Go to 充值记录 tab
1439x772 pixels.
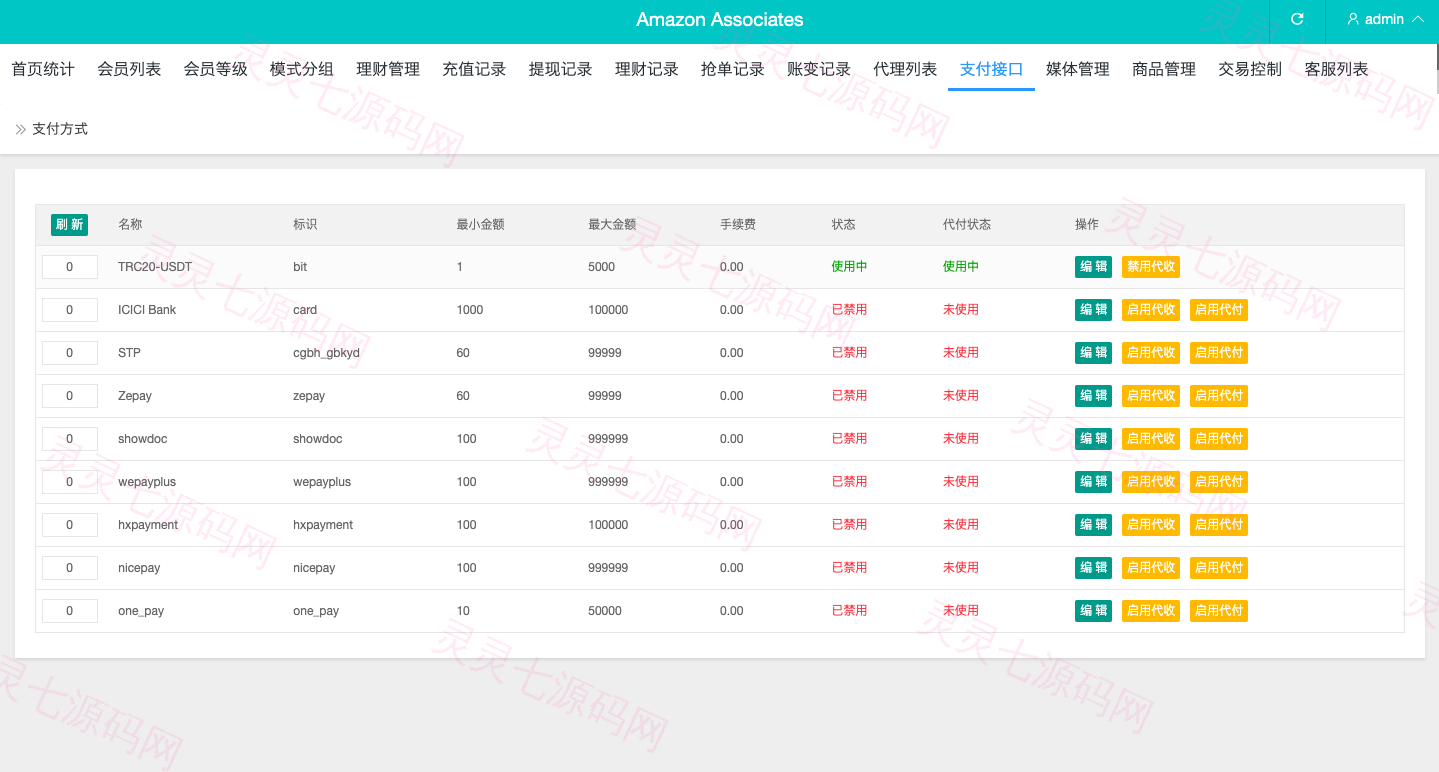tap(474, 69)
